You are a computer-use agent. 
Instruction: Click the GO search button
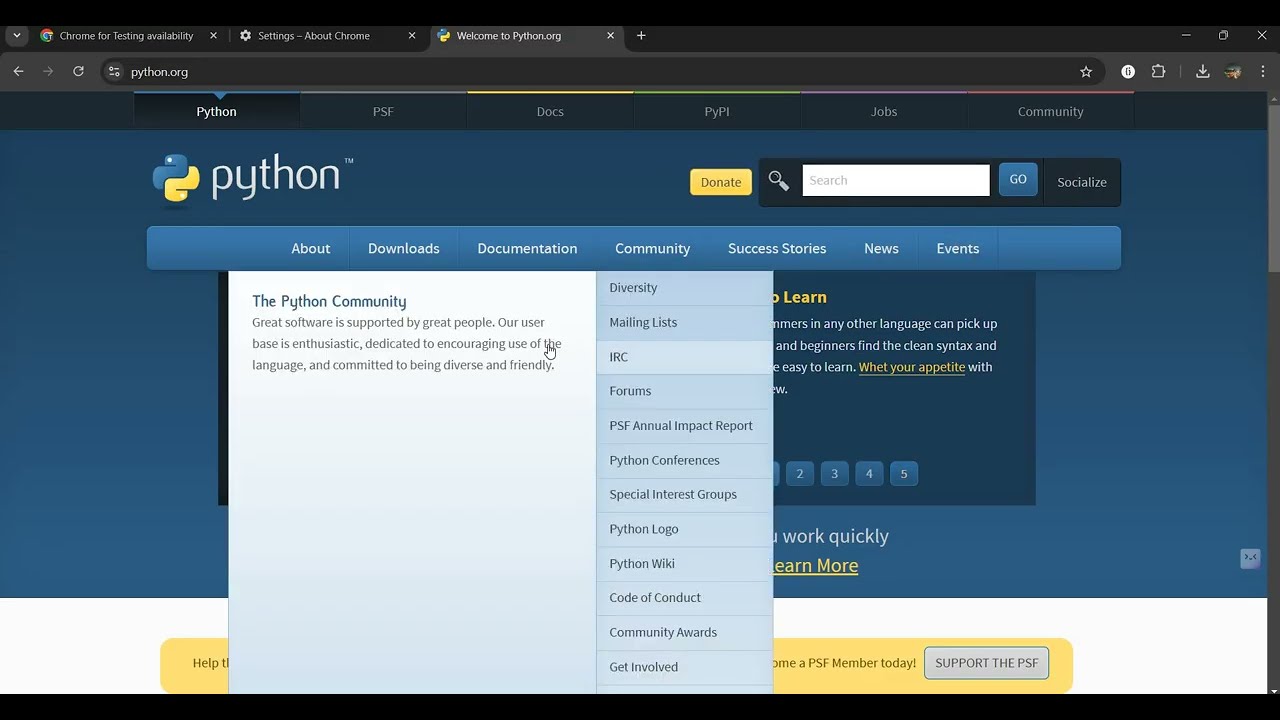[x=1018, y=180]
